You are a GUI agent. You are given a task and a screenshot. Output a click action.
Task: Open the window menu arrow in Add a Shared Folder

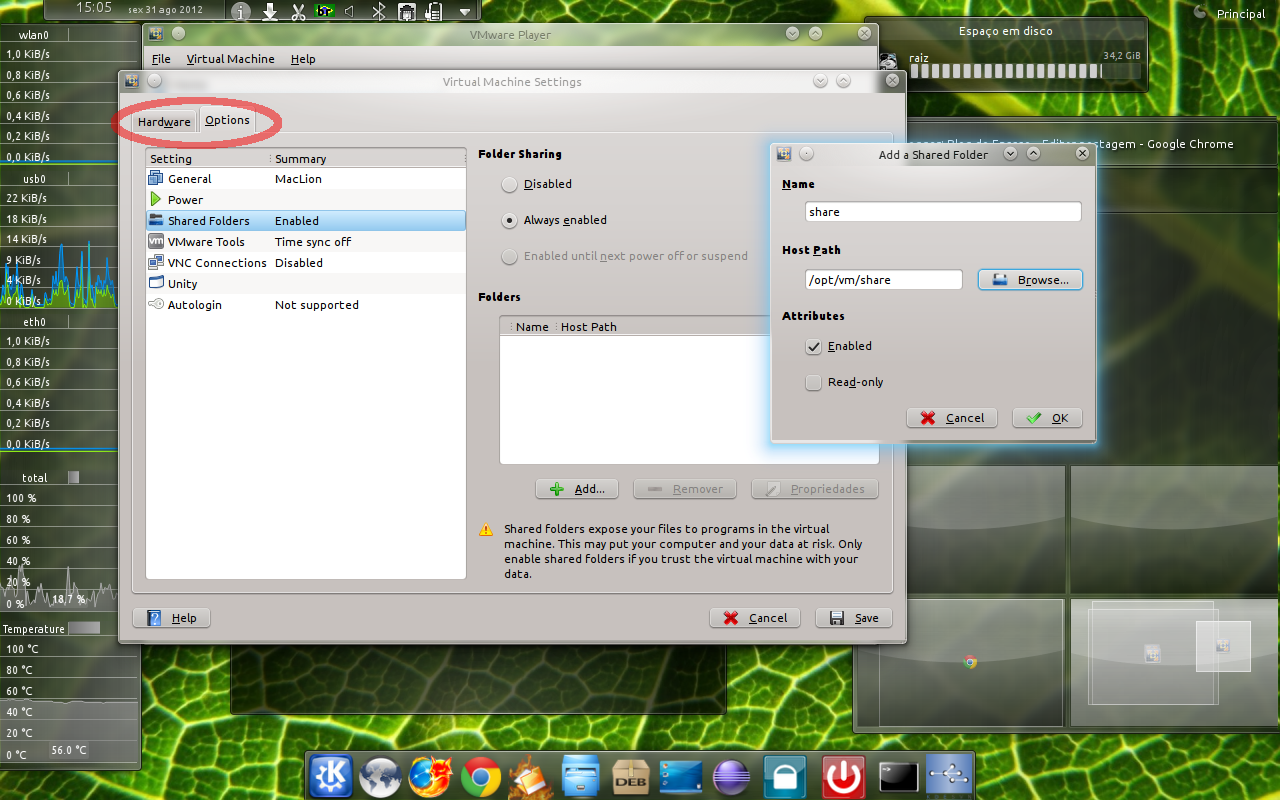pyautogui.click(x=1010, y=154)
